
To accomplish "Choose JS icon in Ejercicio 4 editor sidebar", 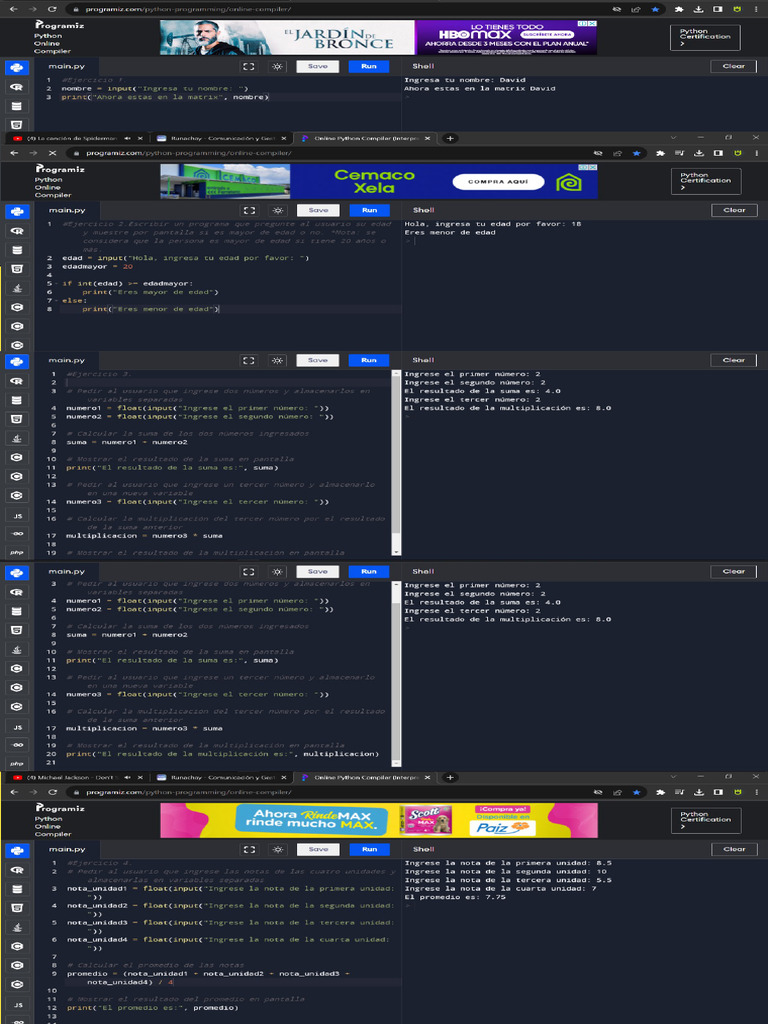I will pyautogui.click(x=17, y=1004).
